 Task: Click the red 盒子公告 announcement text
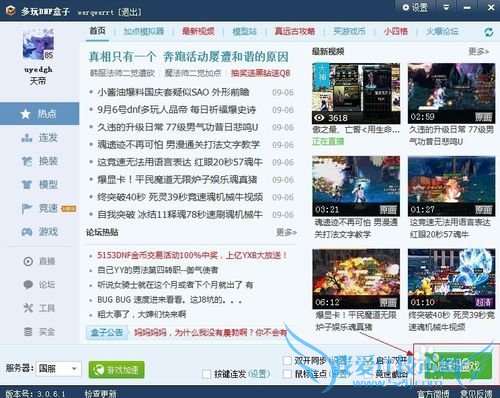coord(210,332)
